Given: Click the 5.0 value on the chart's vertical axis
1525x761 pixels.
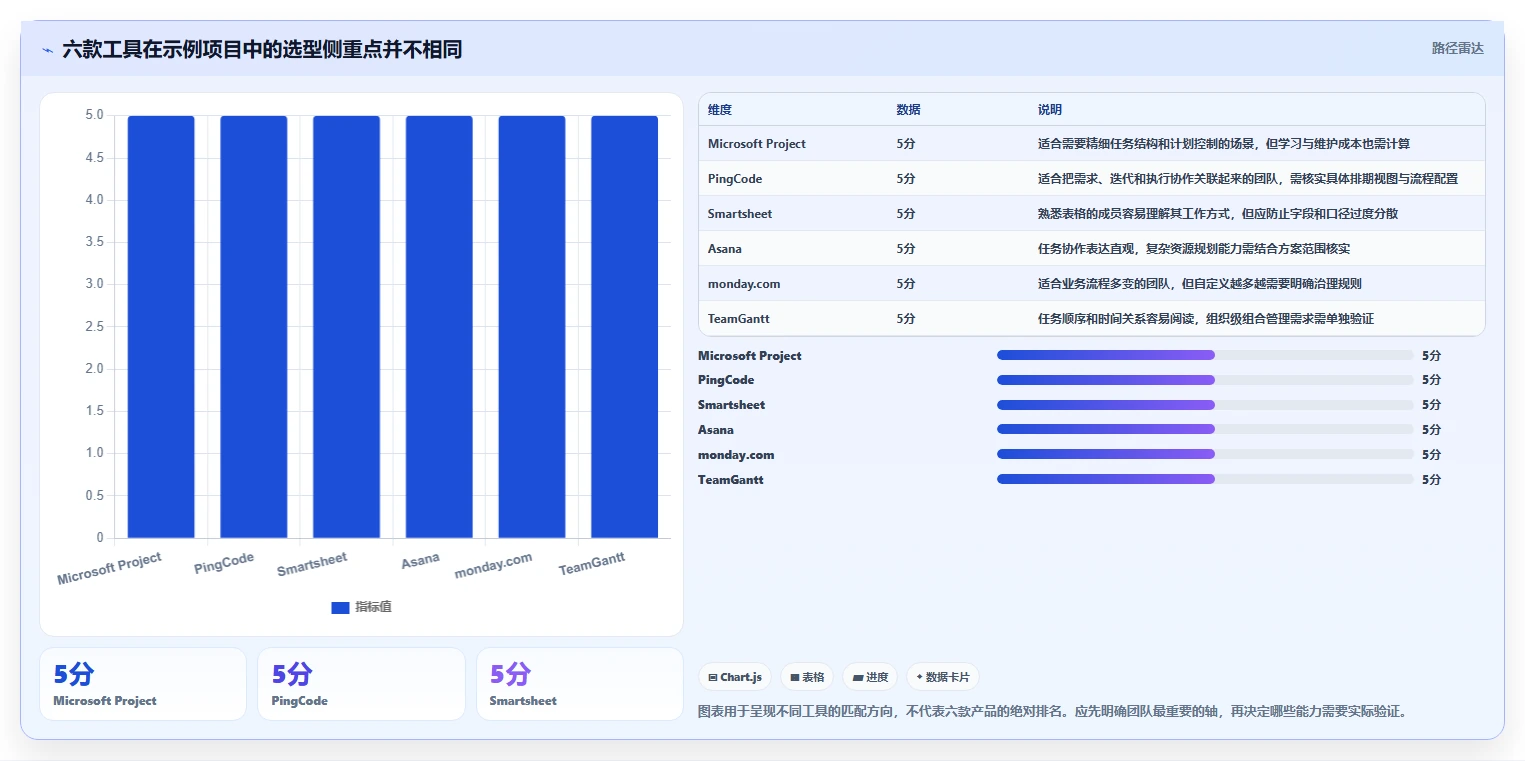Looking at the screenshot, I should (94, 115).
